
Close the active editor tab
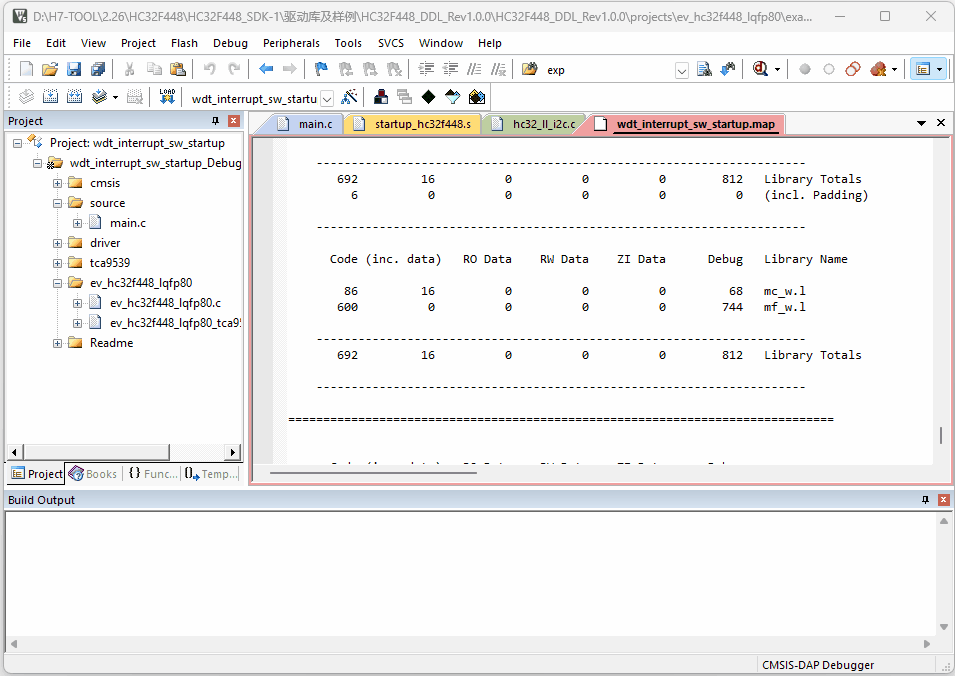[x=941, y=123]
